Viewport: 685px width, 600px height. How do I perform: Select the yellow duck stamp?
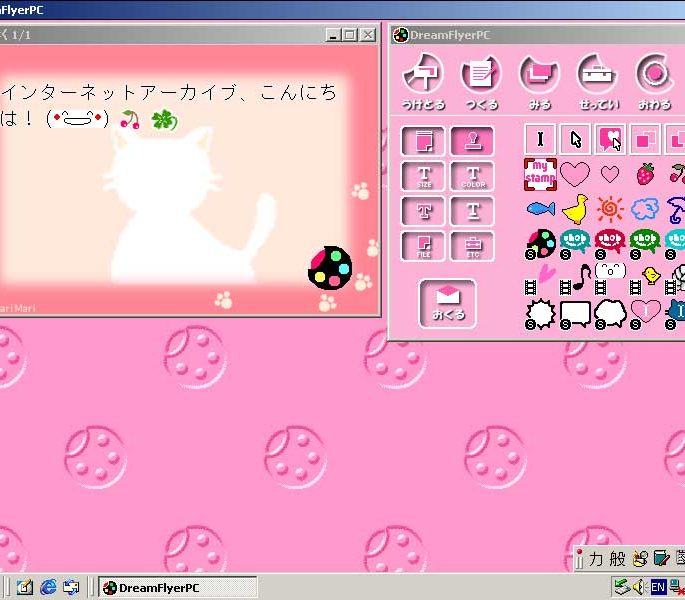[x=575, y=208]
